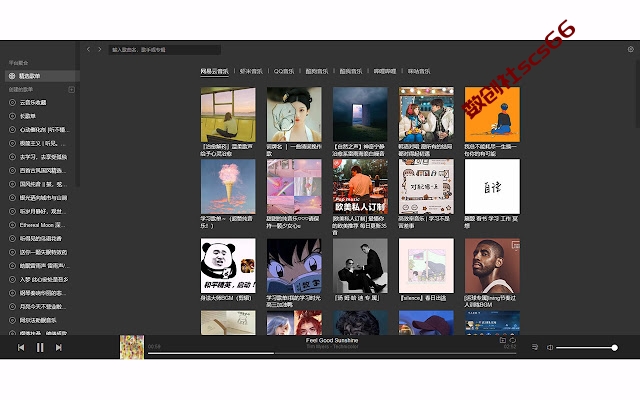Screen dimensions: 640x400
Task: Open the girl-at-window playlist cover
Action: click(x=228, y=114)
